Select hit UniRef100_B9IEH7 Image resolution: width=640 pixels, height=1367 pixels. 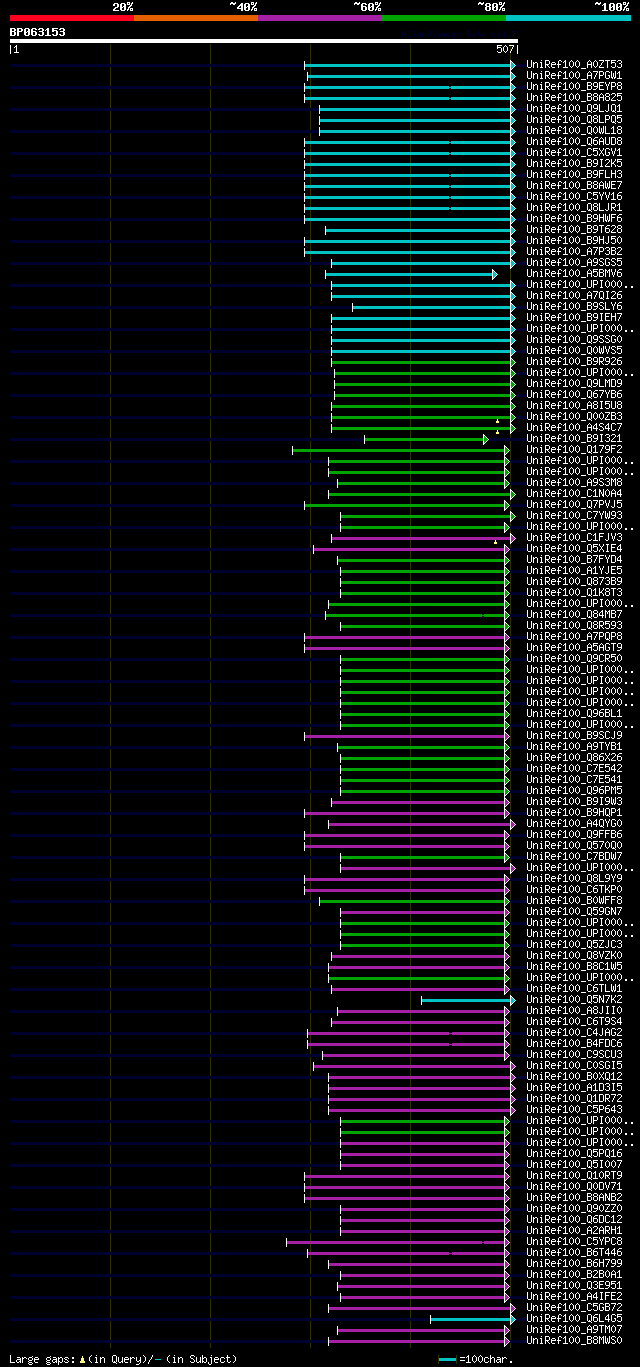574,318
